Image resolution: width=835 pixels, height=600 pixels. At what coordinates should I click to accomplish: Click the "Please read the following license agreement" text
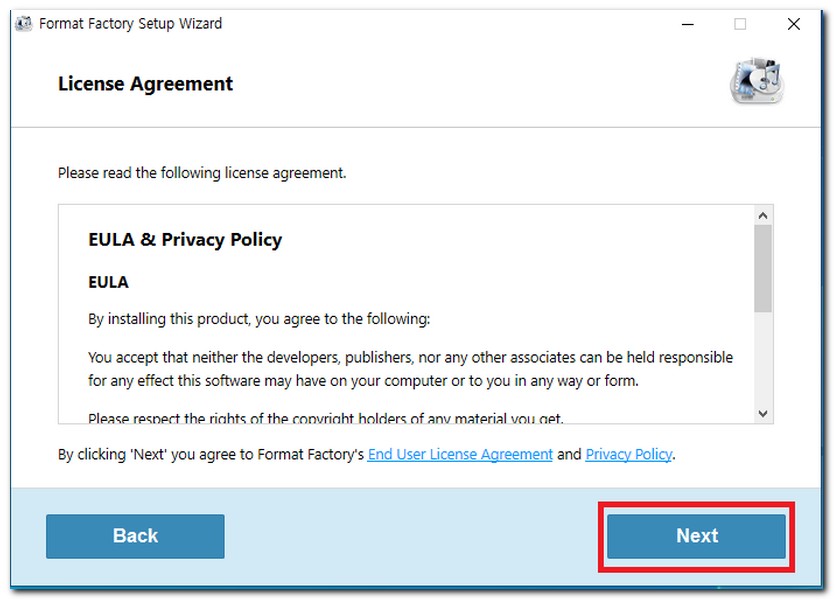(x=202, y=173)
